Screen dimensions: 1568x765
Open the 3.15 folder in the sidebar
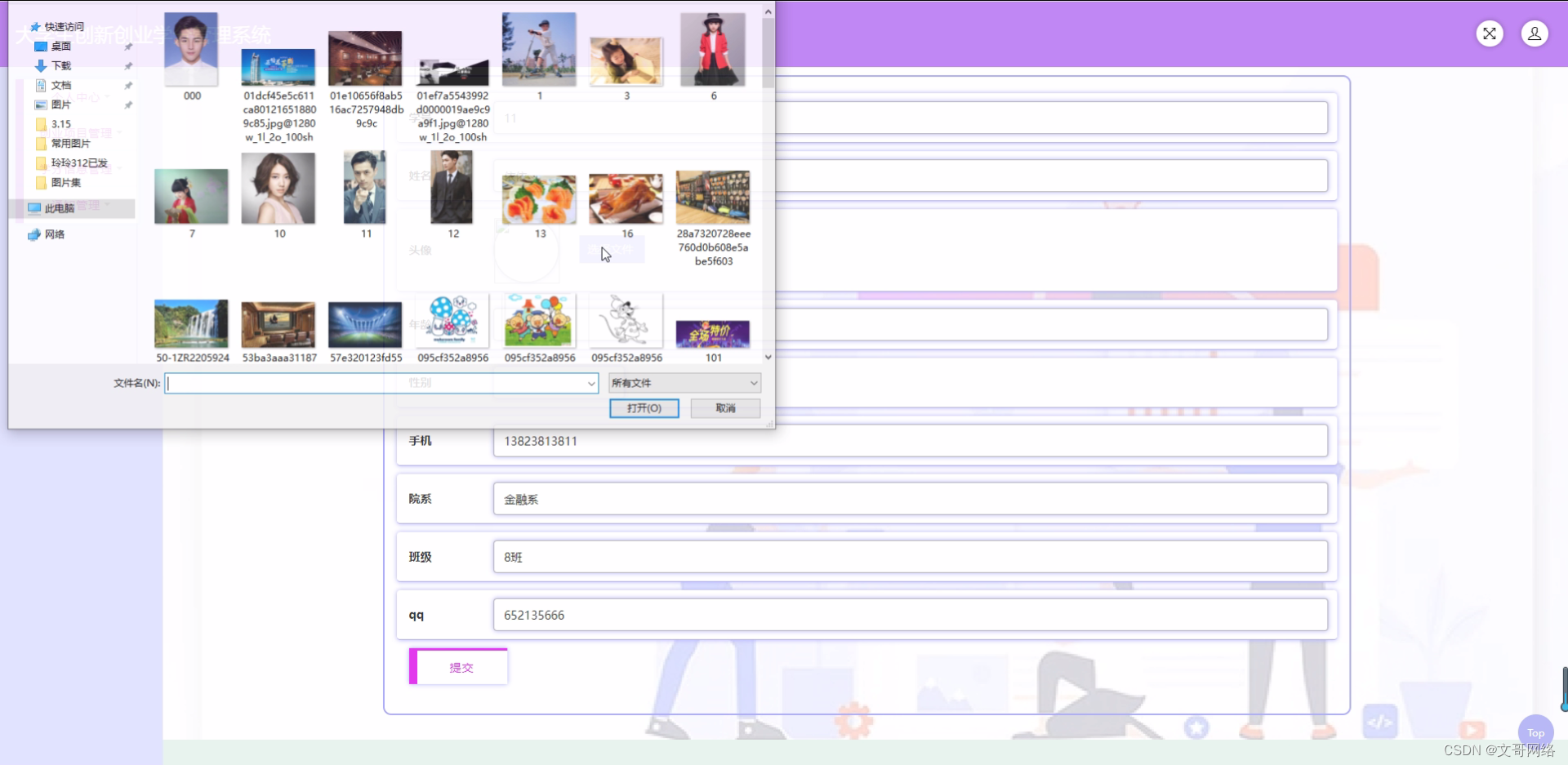(x=54, y=125)
